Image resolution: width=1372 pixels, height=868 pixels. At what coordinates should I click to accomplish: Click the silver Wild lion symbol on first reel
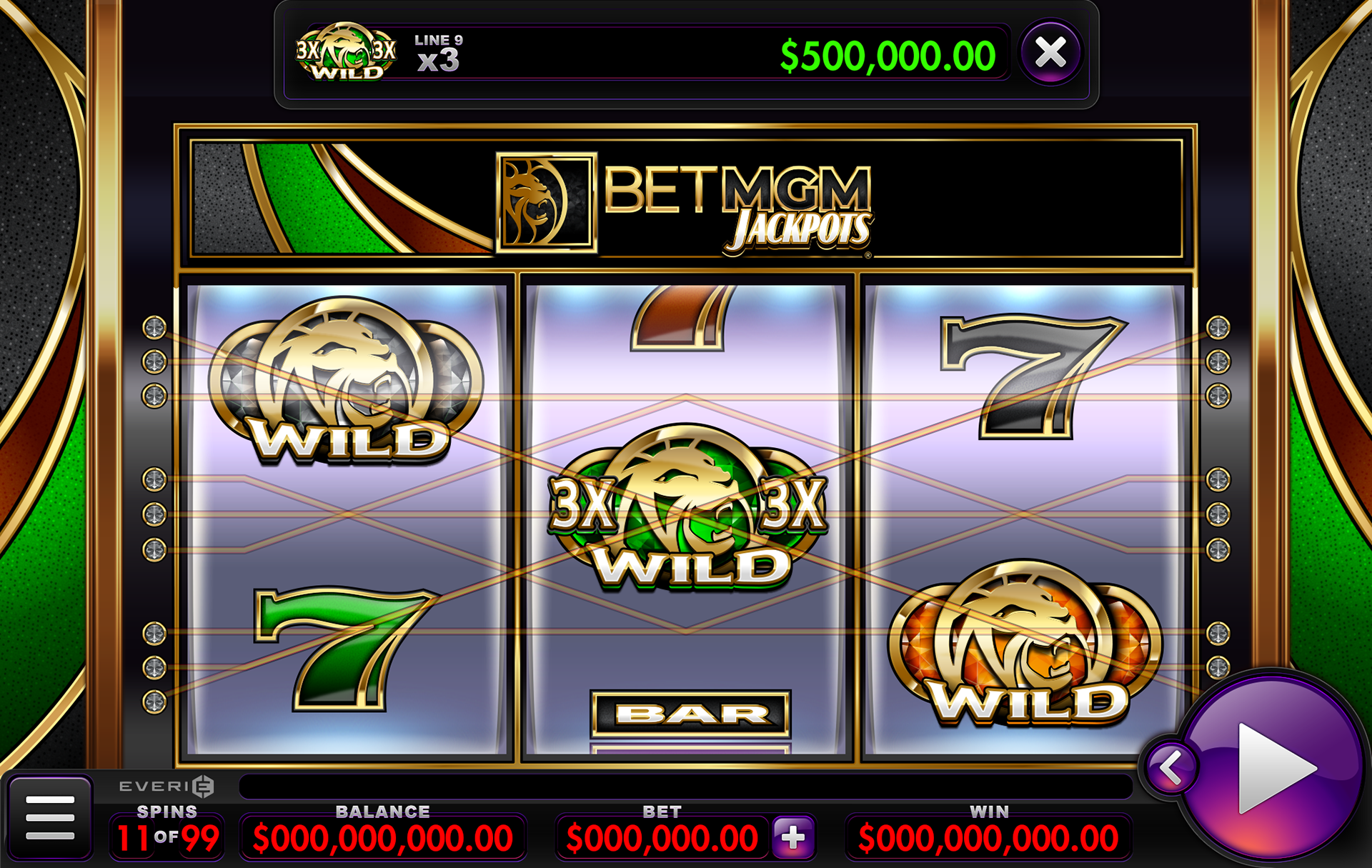click(346, 381)
